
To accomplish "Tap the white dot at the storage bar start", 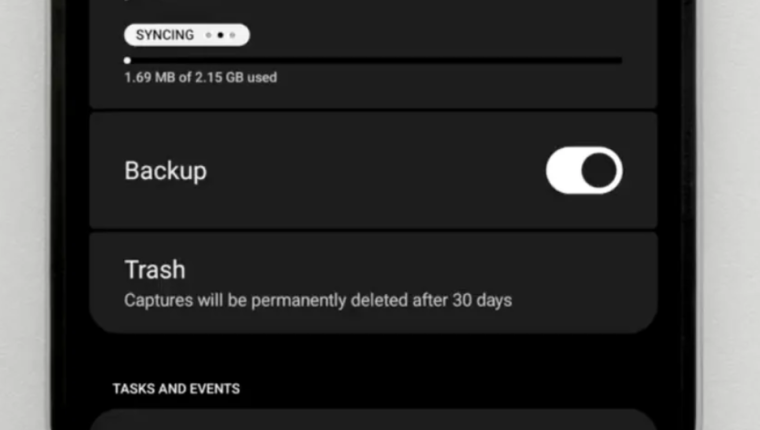I will point(127,60).
